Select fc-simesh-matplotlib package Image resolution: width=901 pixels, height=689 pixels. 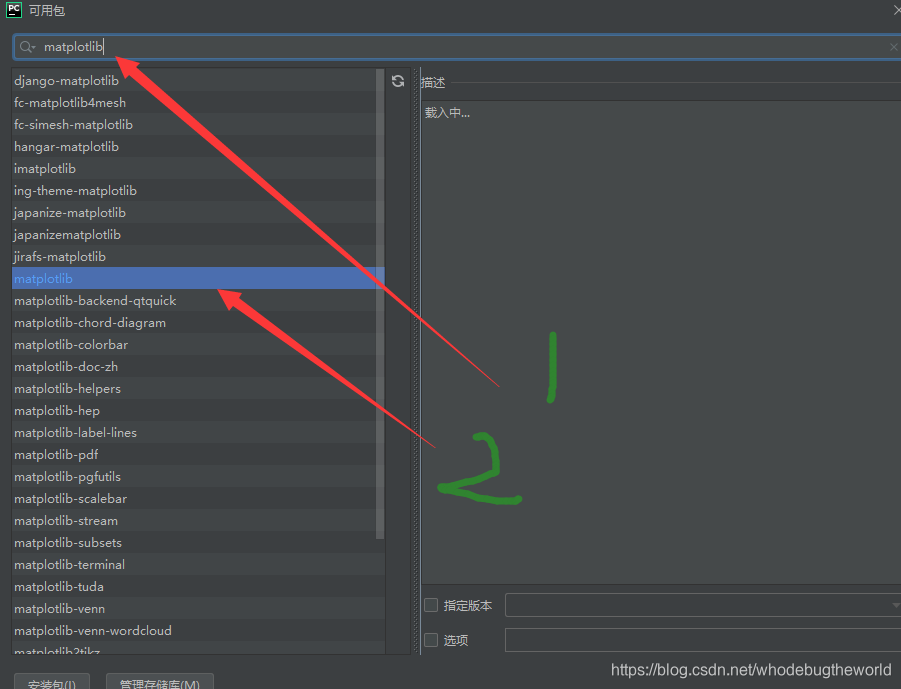pos(198,125)
